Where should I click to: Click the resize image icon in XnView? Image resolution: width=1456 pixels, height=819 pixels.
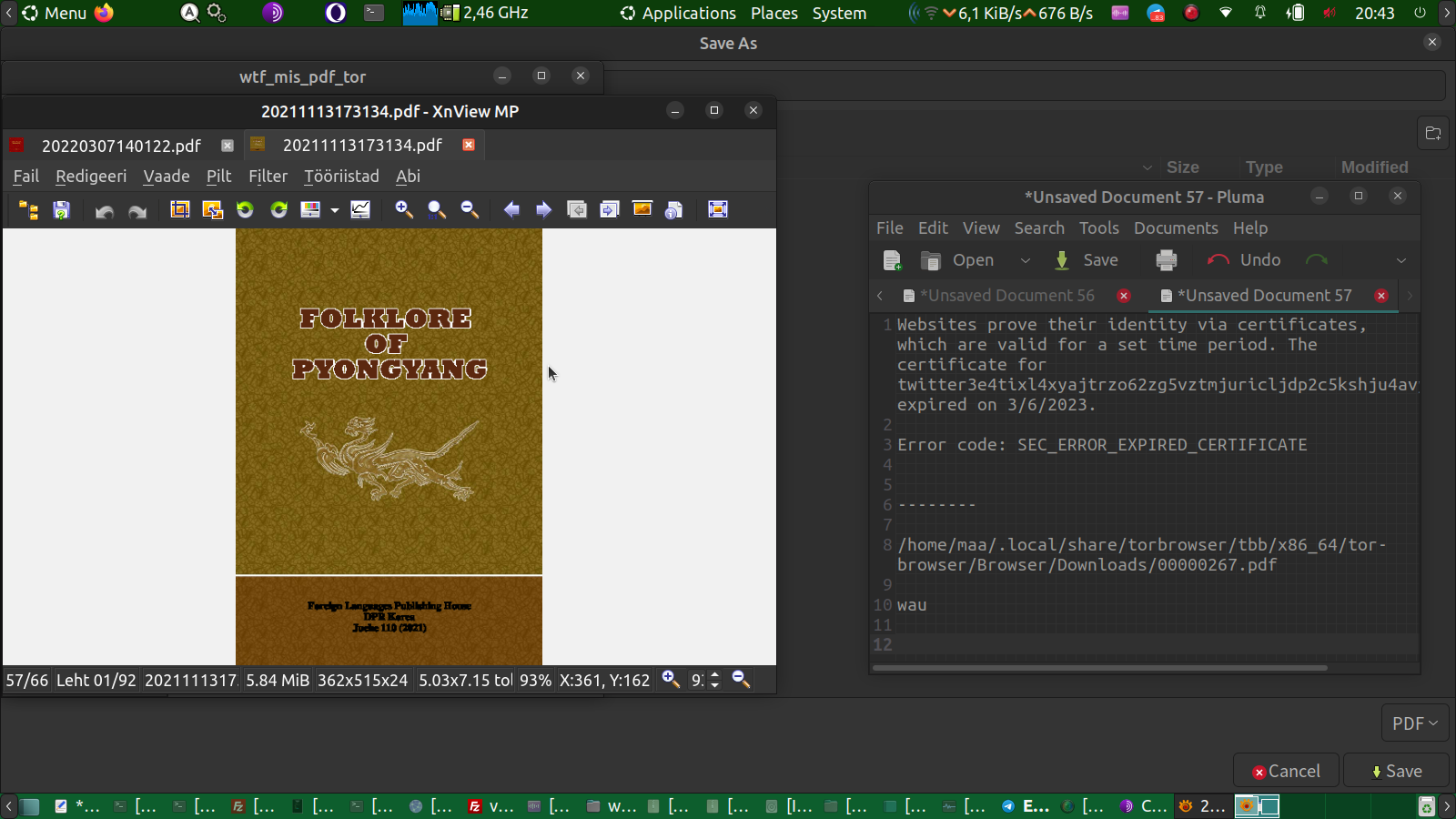click(213, 210)
